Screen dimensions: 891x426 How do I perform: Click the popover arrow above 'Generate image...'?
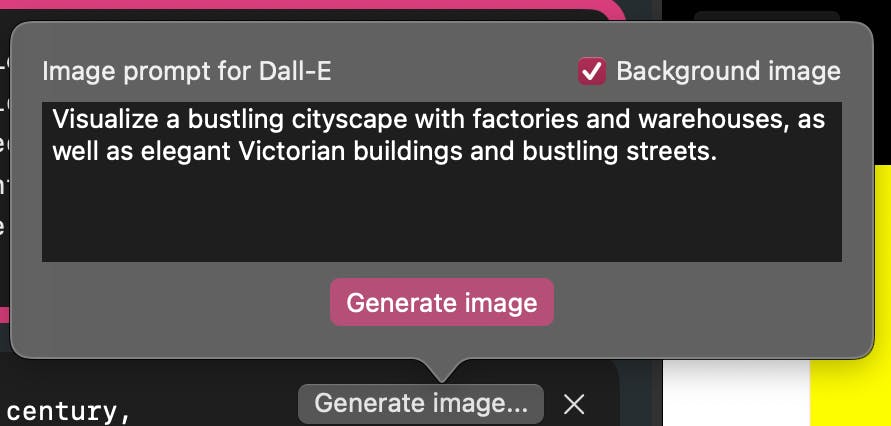(x=442, y=370)
